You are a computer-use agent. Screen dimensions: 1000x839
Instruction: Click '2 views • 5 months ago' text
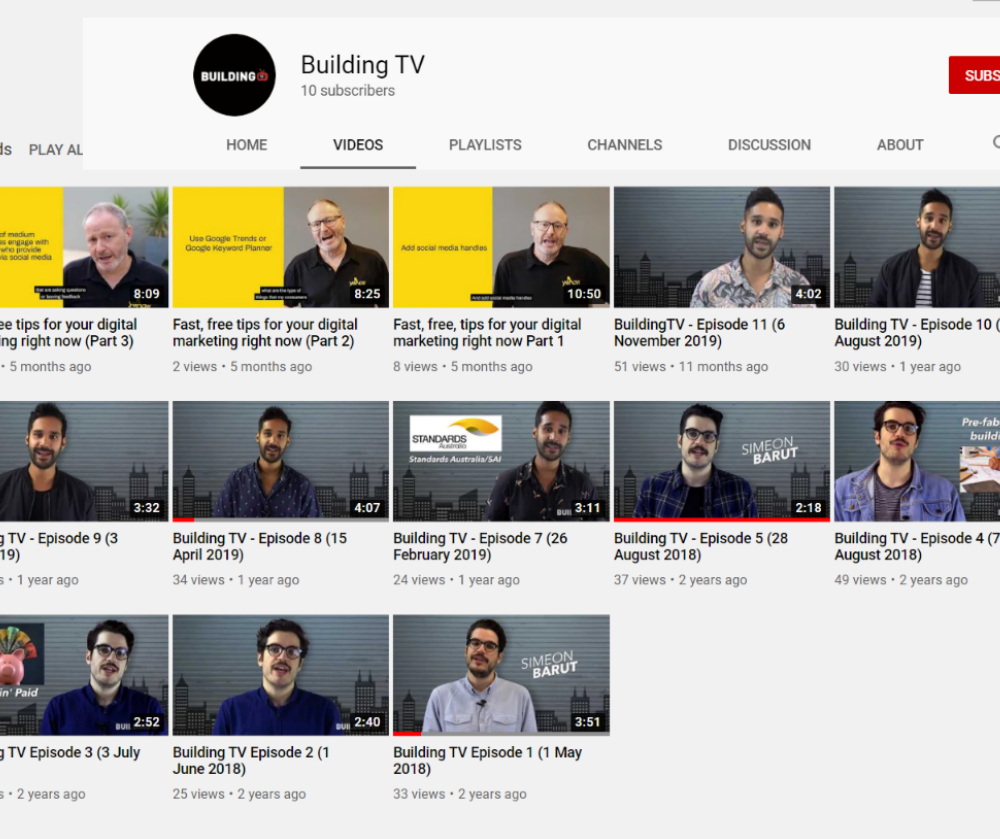click(242, 367)
